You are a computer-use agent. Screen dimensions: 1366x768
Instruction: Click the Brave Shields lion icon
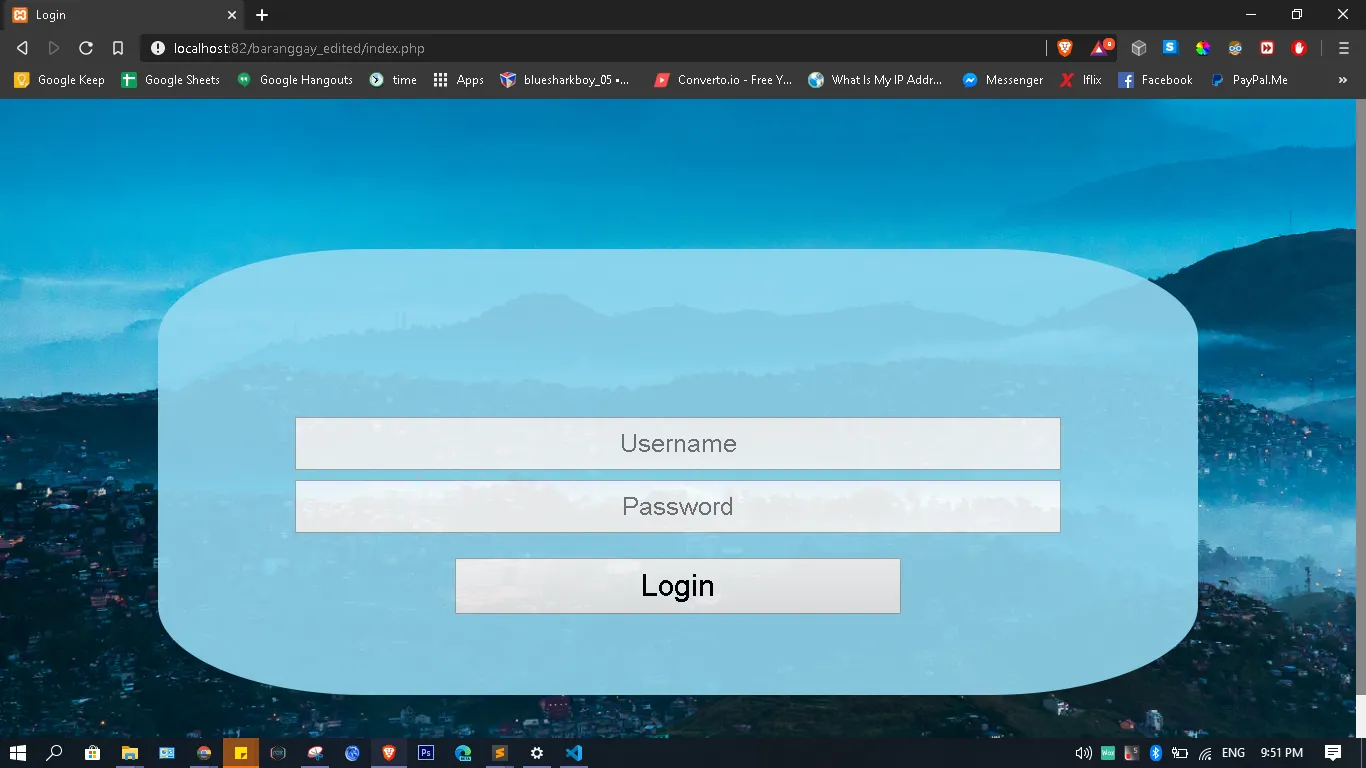pos(1065,48)
